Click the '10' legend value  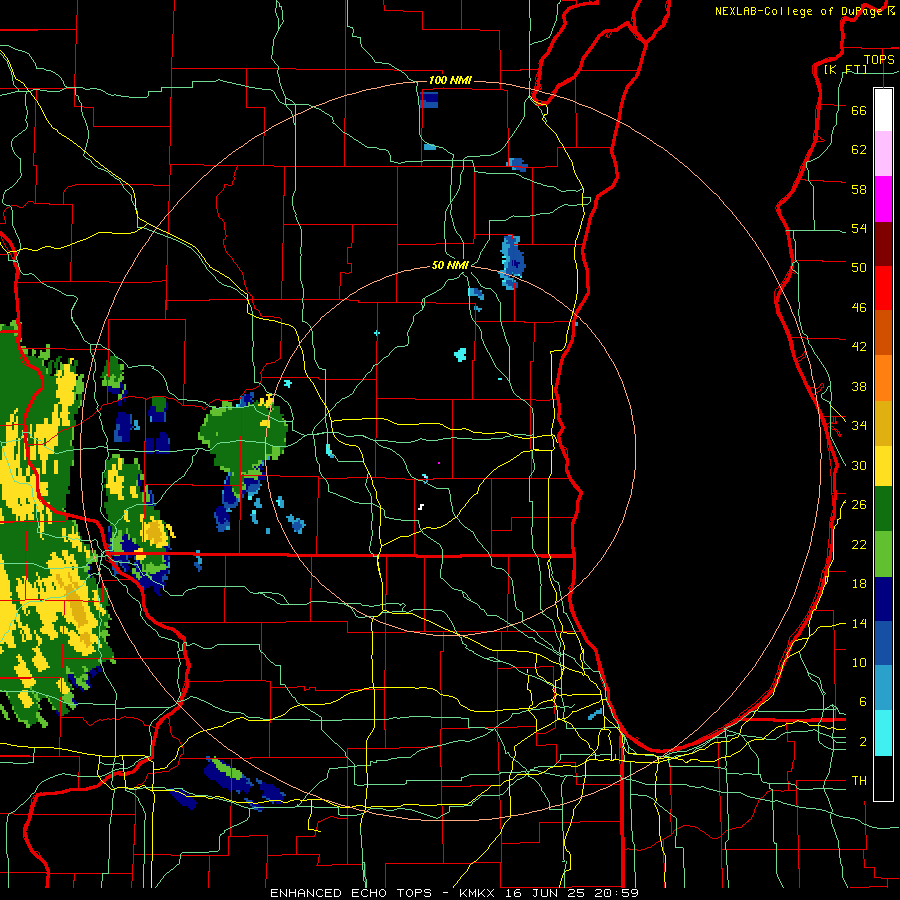[859, 663]
